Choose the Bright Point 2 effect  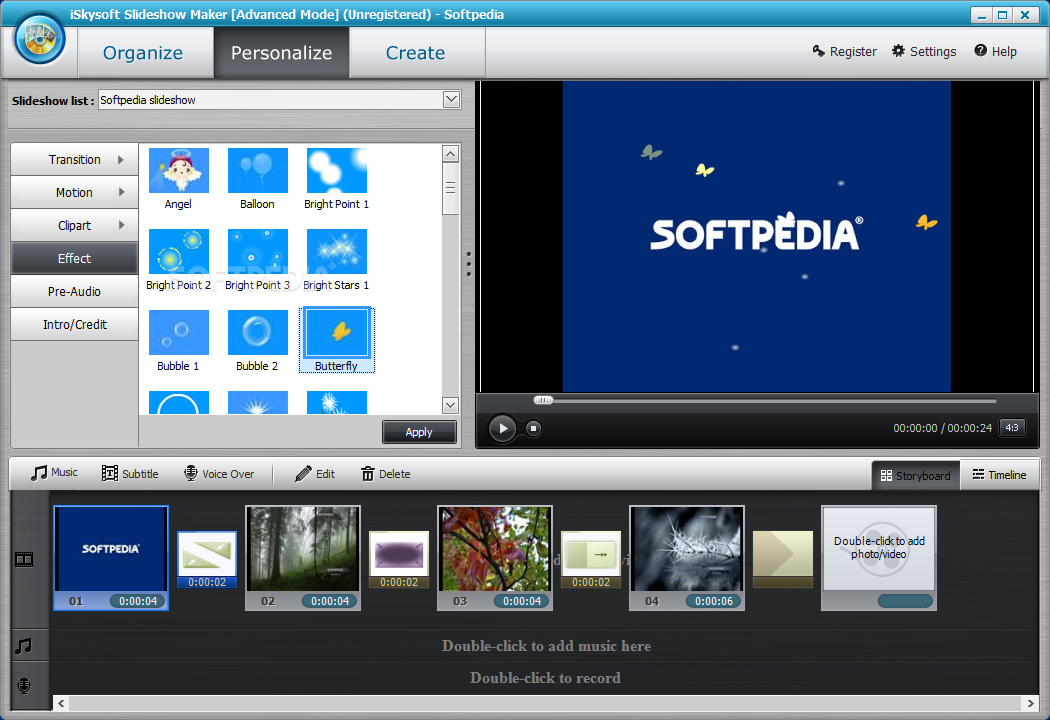tap(178, 252)
